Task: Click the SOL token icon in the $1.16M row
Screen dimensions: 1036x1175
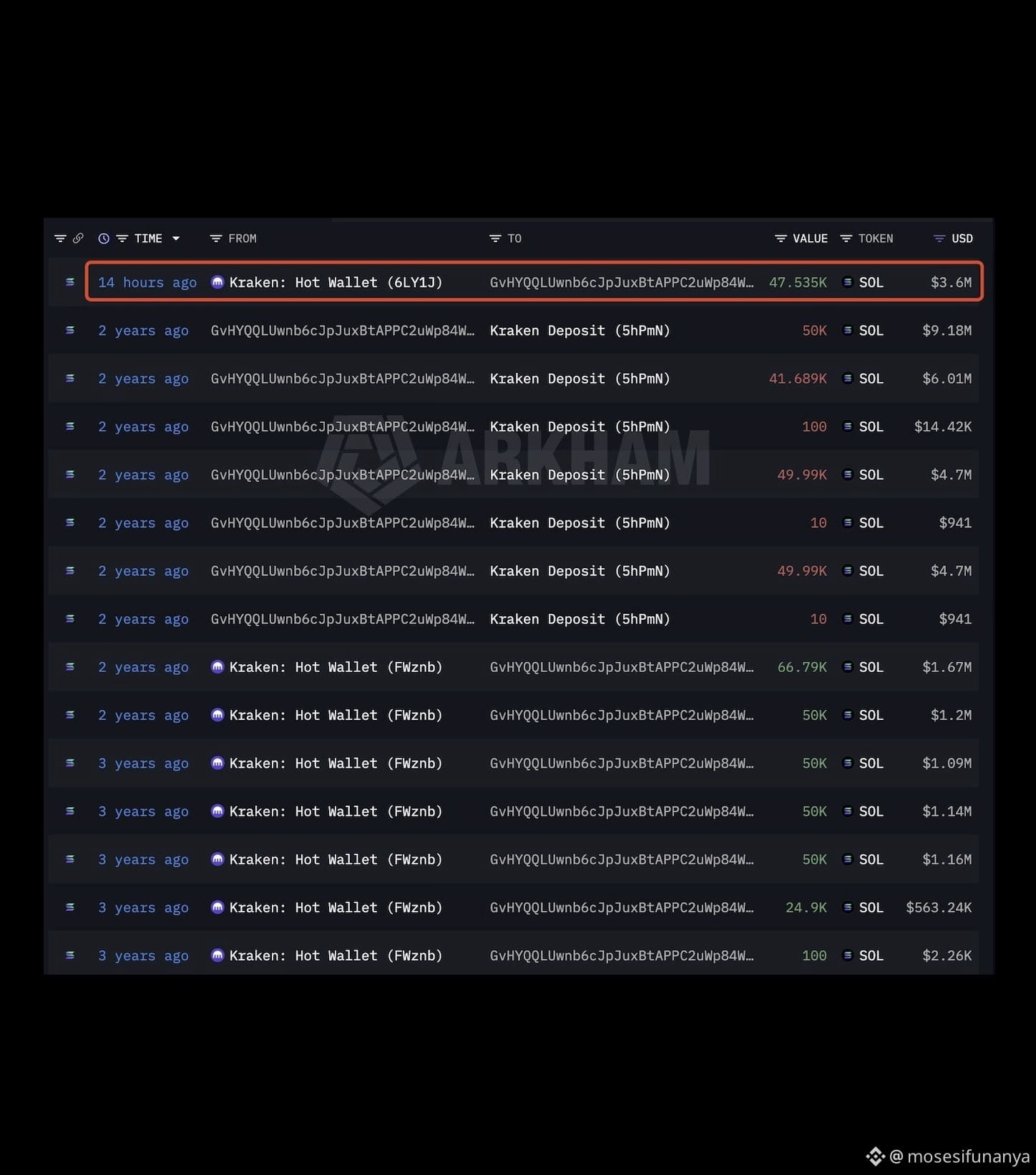Action: point(848,859)
